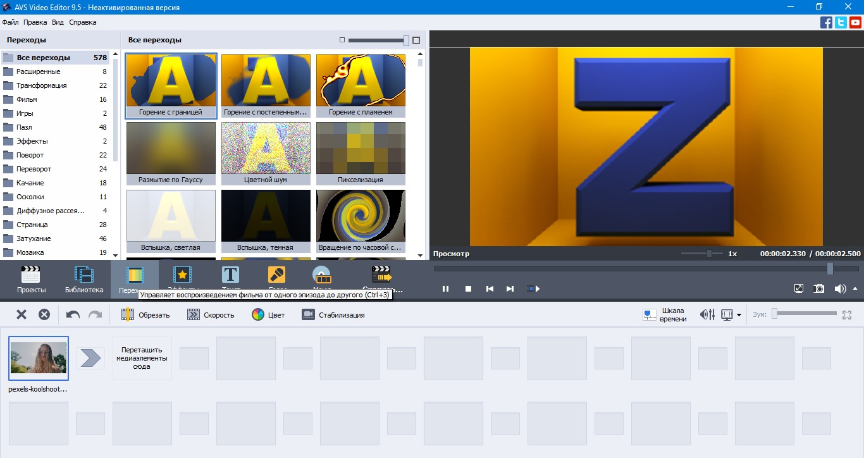Open the Twitter icon
Screen dimensions: 864x458
click(840, 23)
